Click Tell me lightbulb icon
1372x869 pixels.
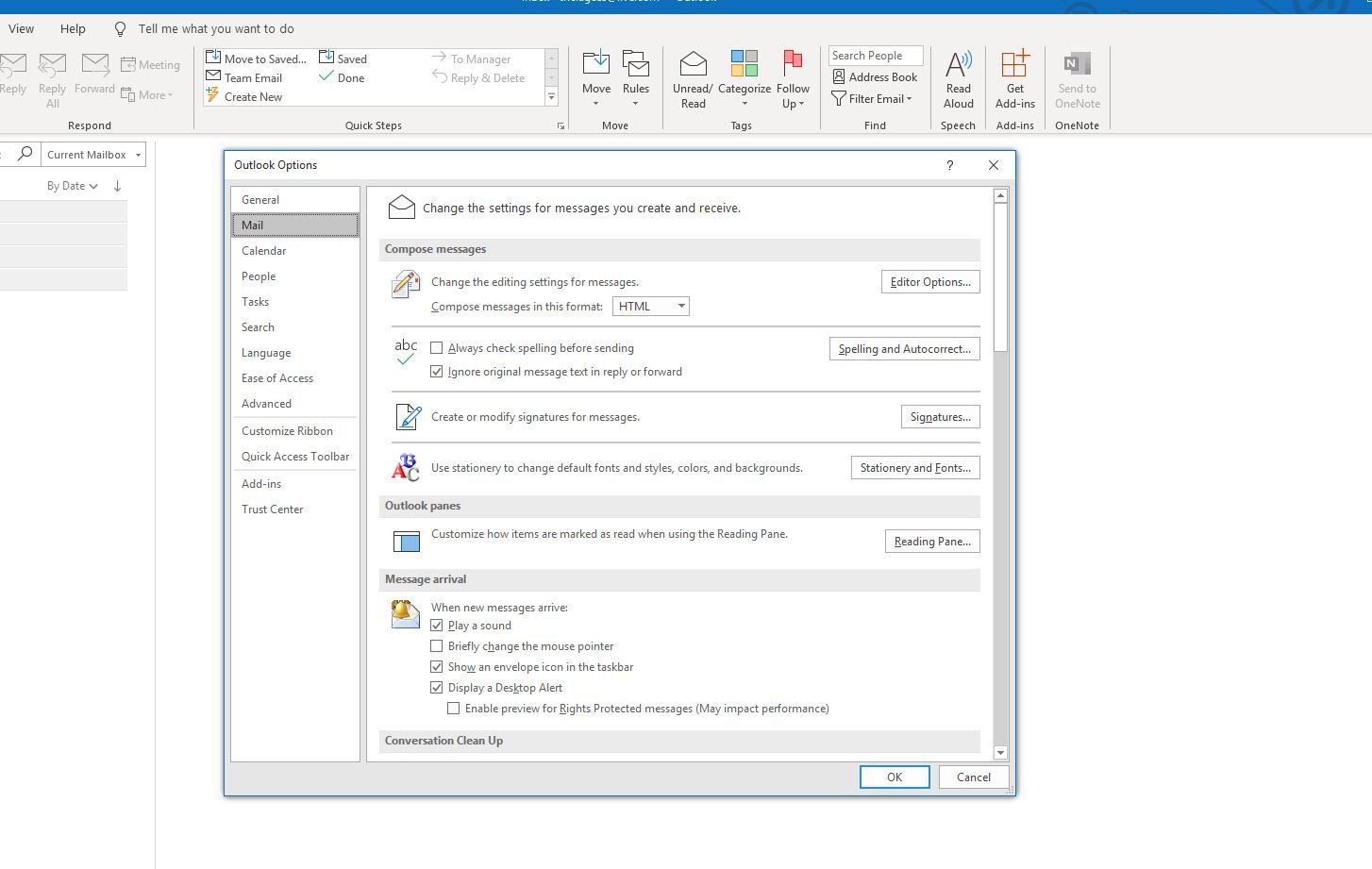click(120, 29)
